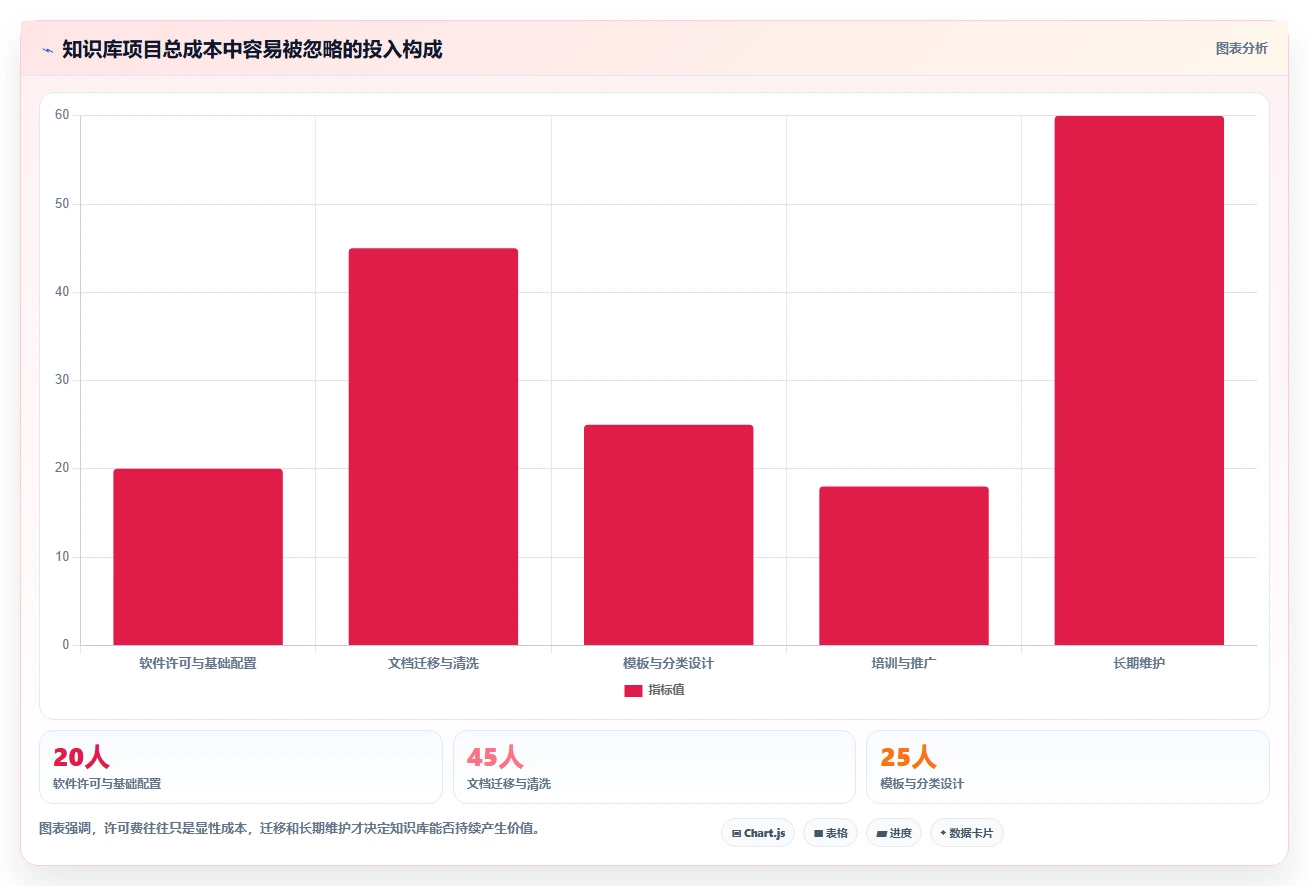Click the 图表强调 summary sentence below cards
The image size is (1309, 886).
coord(290,829)
